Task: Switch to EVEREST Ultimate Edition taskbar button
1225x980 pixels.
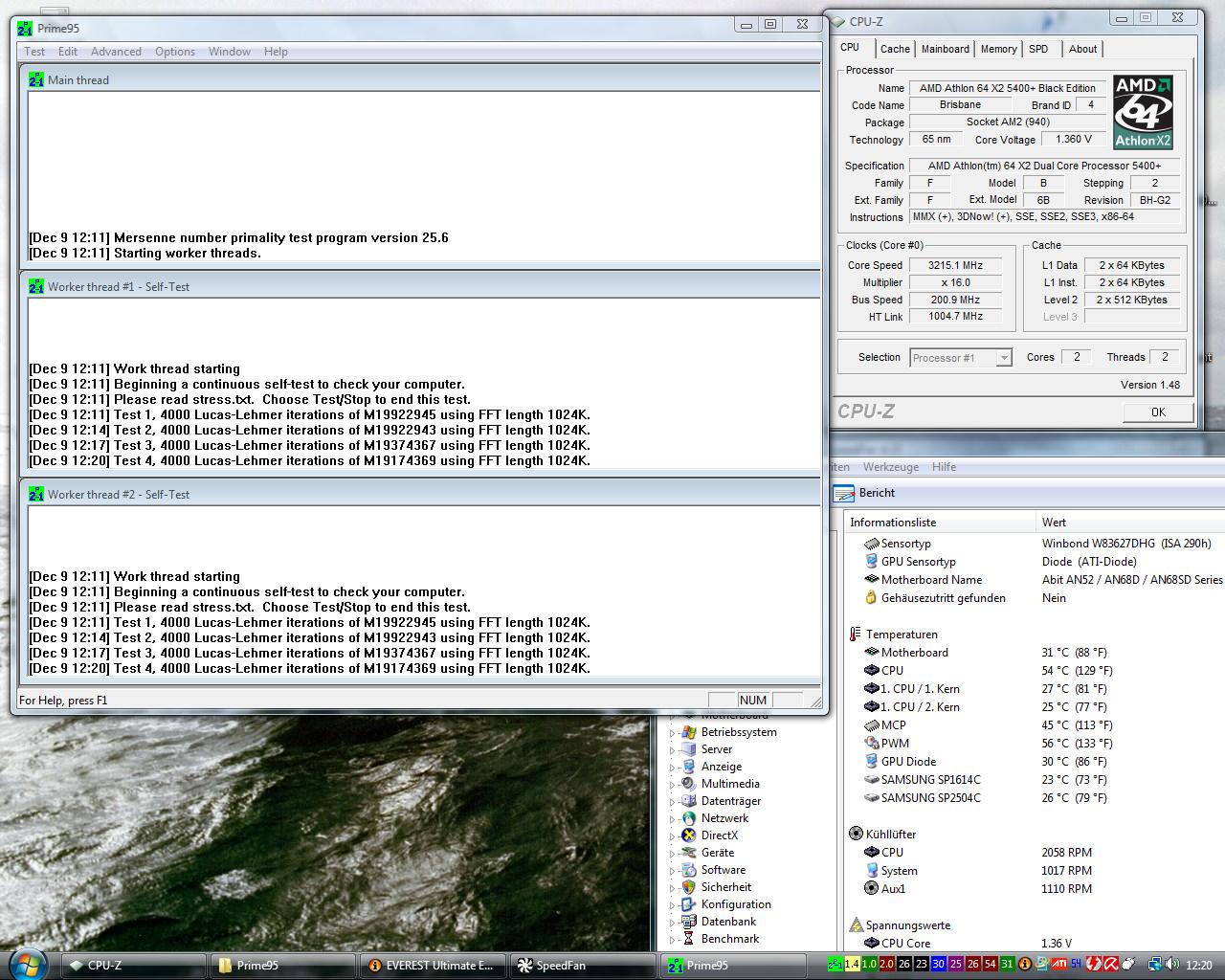Action: (x=433, y=966)
